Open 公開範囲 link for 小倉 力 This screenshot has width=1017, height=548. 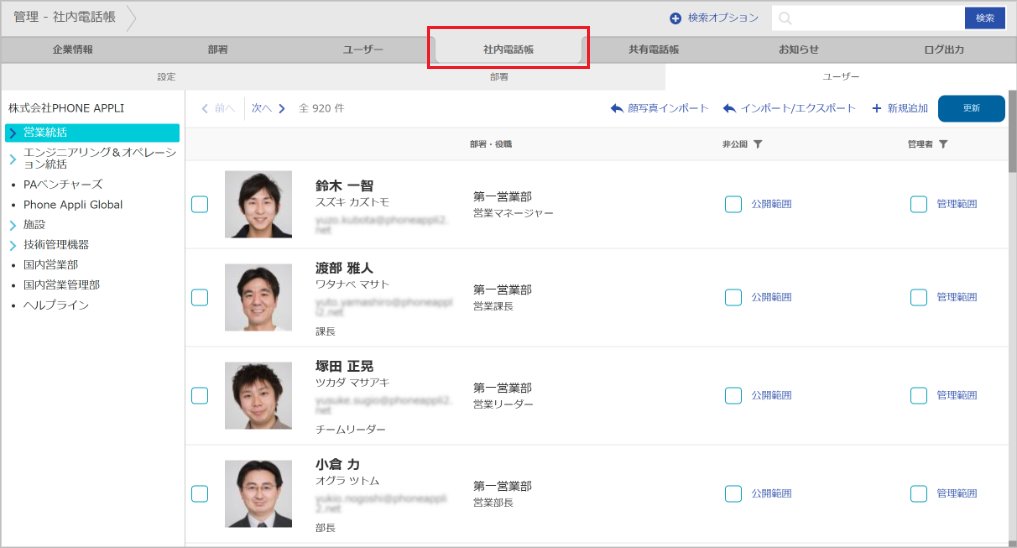tap(771, 493)
